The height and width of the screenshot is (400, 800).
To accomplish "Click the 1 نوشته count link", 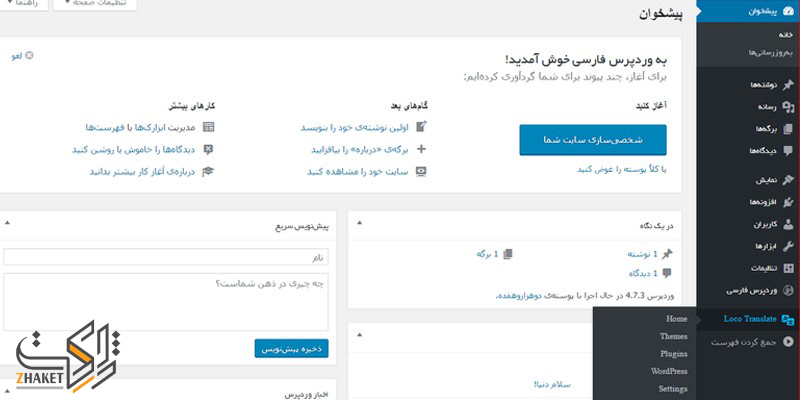I will (x=642, y=254).
